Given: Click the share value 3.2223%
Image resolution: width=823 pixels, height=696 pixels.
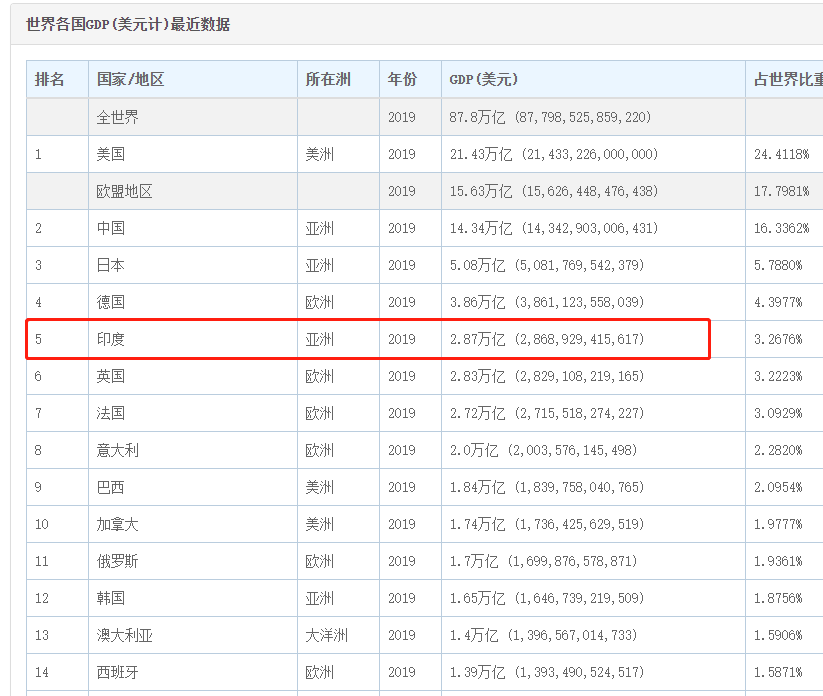Looking at the screenshot, I should click(778, 376).
